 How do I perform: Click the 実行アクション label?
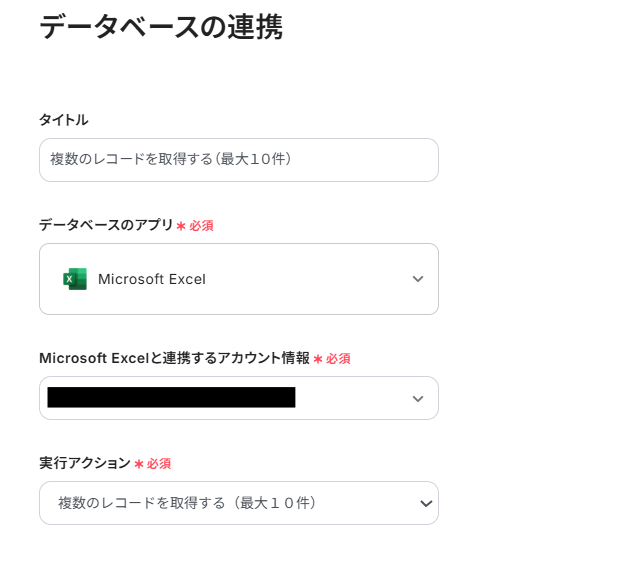[85, 463]
